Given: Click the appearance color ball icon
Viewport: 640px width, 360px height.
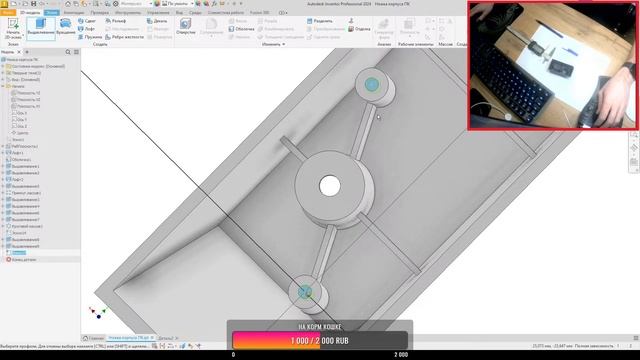Looking at the screenshot, I should pyautogui.click(x=157, y=4).
